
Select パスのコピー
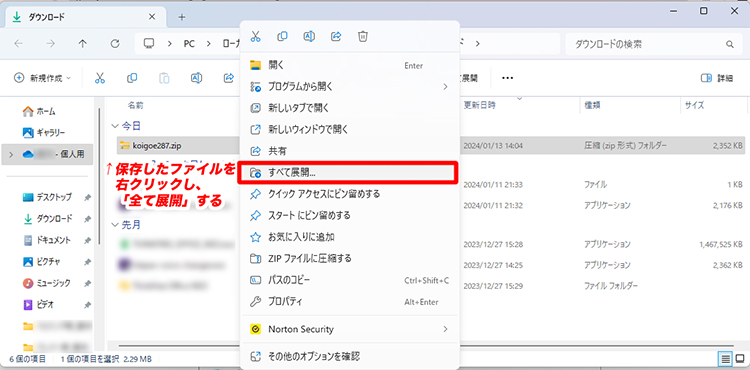(350, 280)
